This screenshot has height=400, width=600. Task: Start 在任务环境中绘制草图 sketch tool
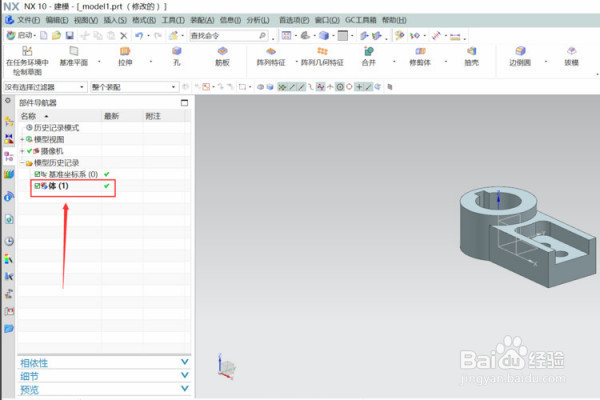pos(27,61)
